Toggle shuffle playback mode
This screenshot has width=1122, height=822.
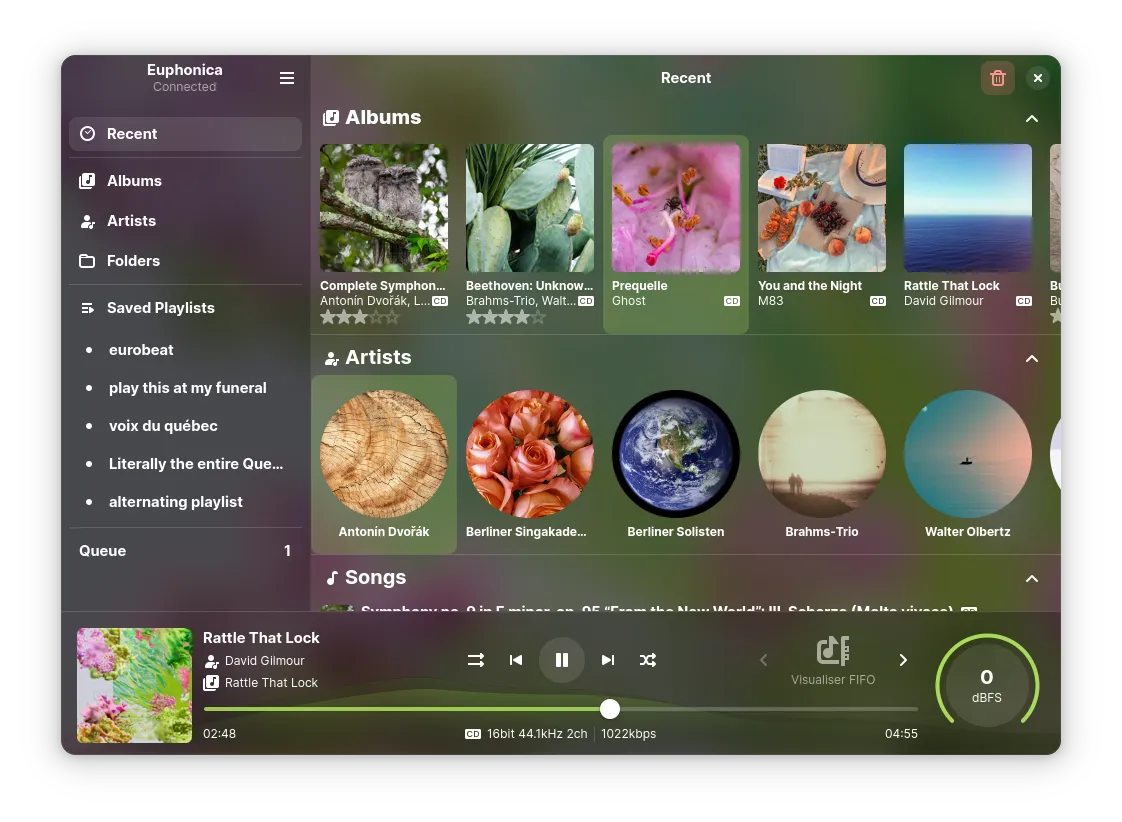(x=648, y=660)
